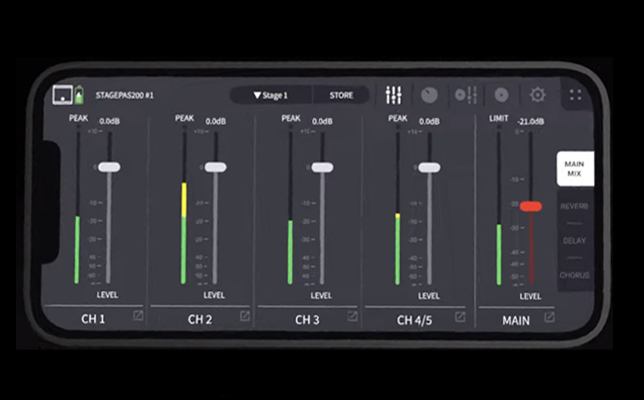Open the knob control view icon
This screenshot has width=644, height=400.
click(429, 95)
